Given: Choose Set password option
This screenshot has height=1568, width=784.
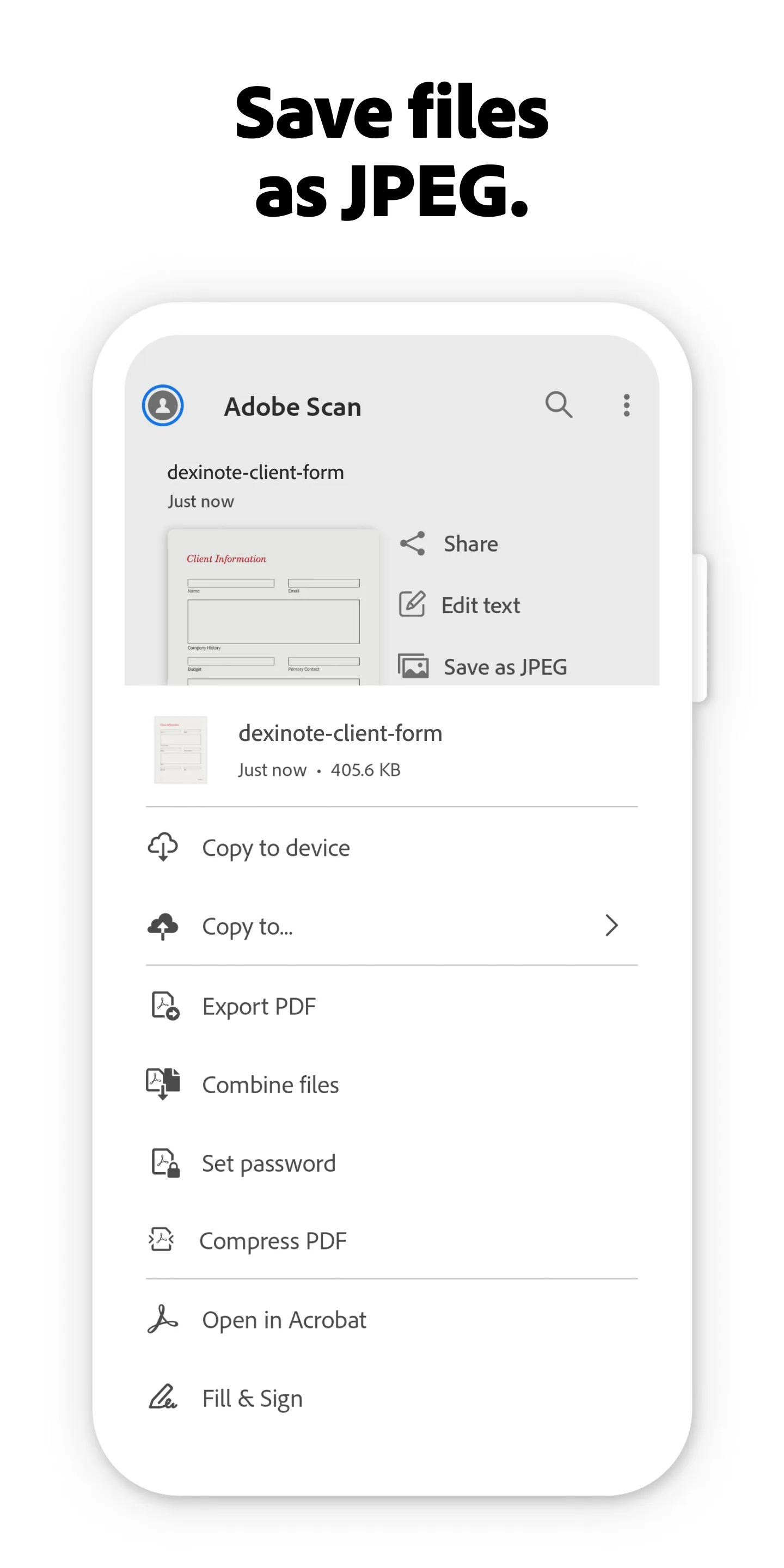Looking at the screenshot, I should pyautogui.click(x=392, y=1163).
